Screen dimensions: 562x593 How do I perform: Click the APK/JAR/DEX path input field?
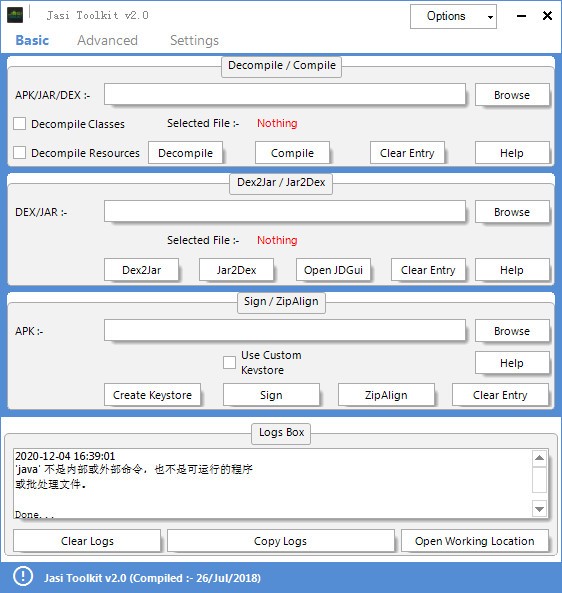tap(285, 94)
